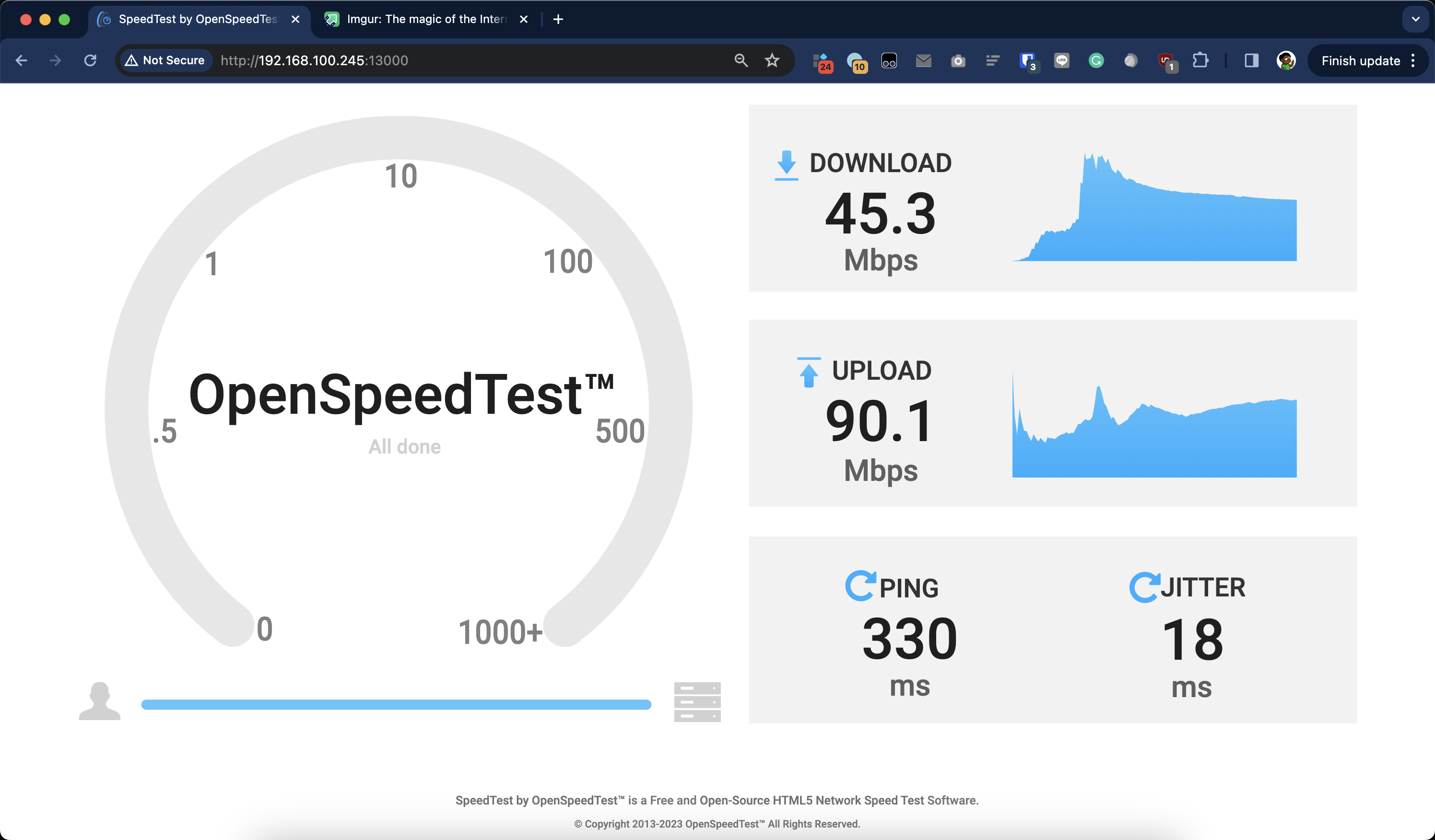Switch to the Imgur tab
The width and height of the screenshot is (1435, 840).
(x=428, y=19)
